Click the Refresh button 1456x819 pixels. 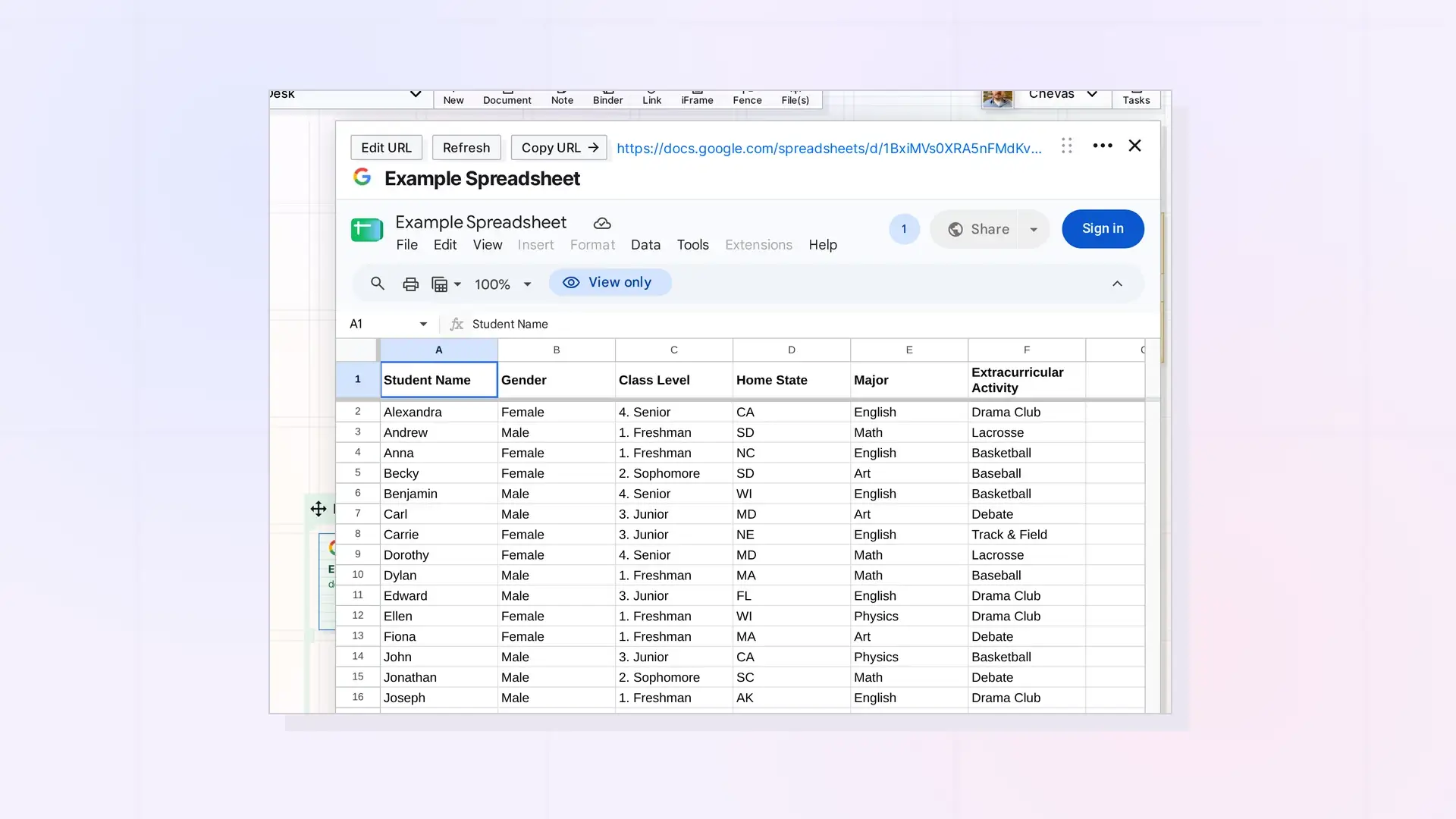(466, 148)
